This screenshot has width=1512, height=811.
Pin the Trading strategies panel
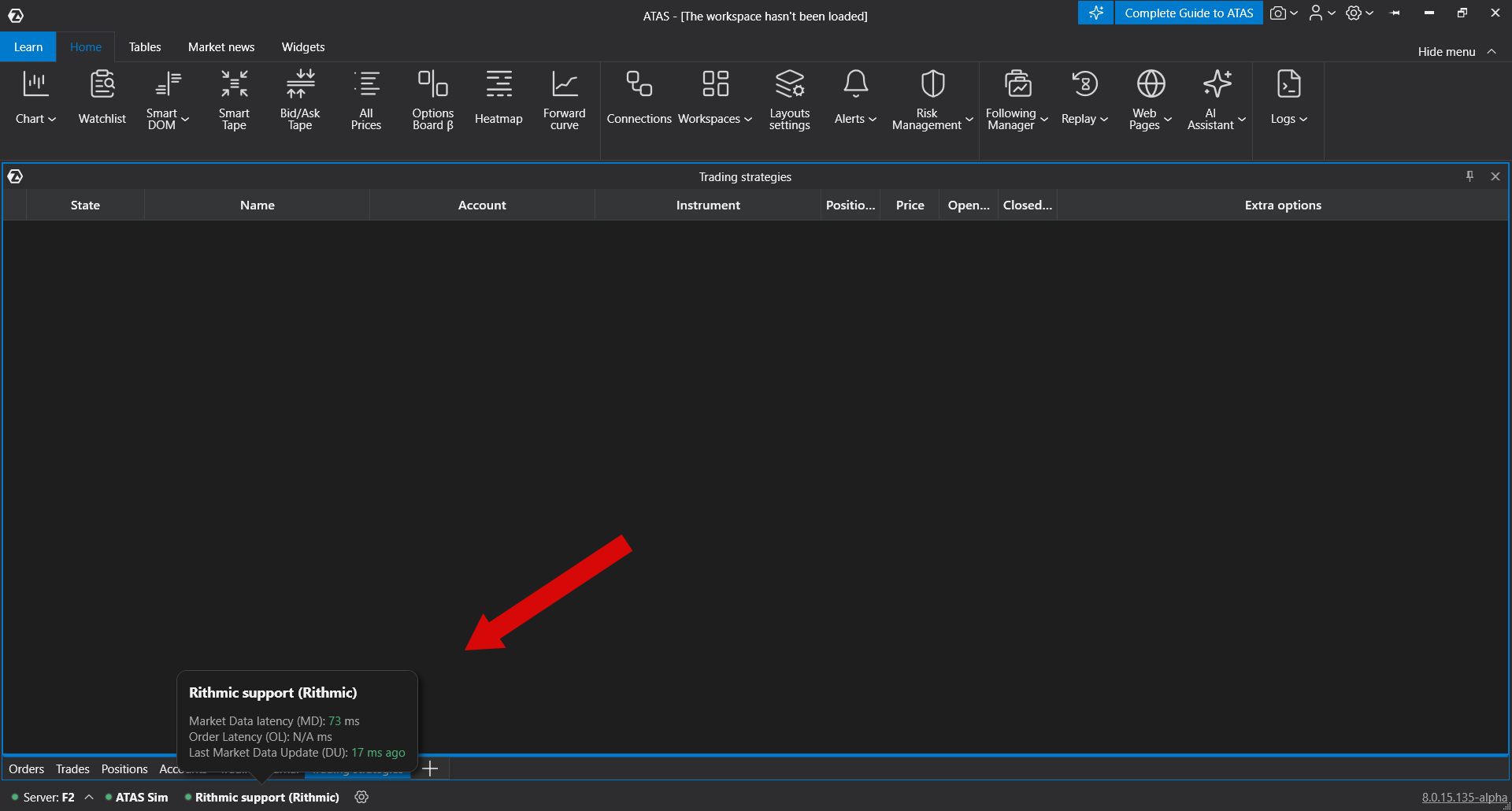[x=1469, y=176]
